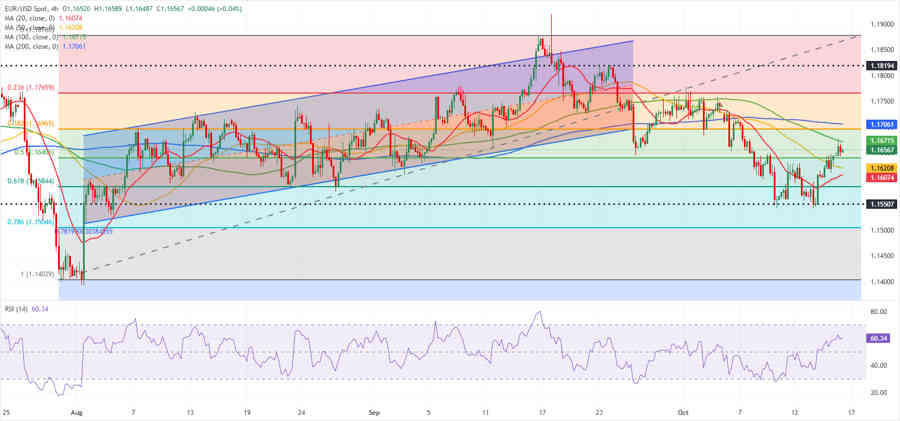The height and width of the screenshot is (421, 900).
Task: Click the 1.19000 price scale label
Action: click(x=881, y=23)
